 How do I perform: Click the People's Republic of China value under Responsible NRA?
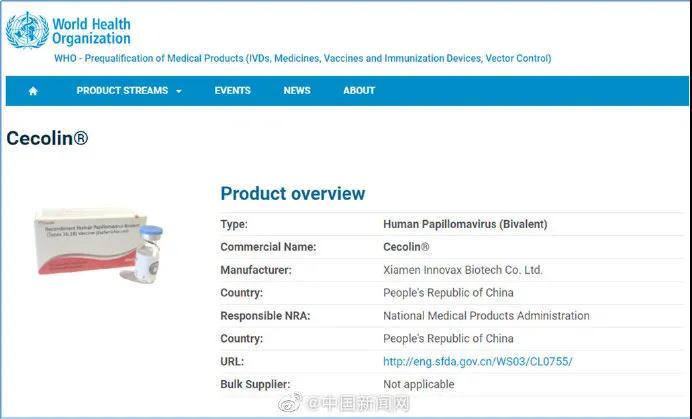click(448, 339)
